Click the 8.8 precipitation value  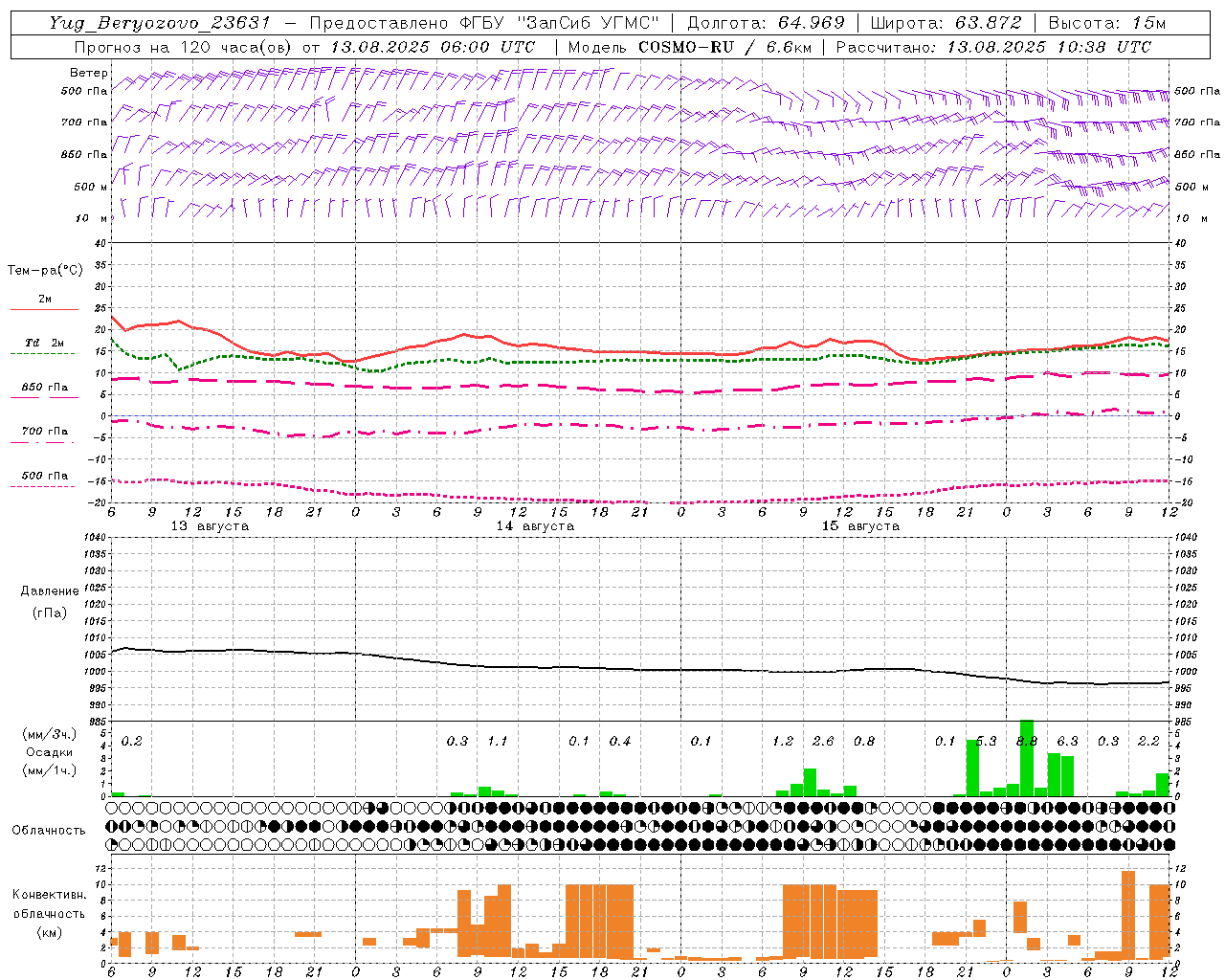click(1027, 742)
